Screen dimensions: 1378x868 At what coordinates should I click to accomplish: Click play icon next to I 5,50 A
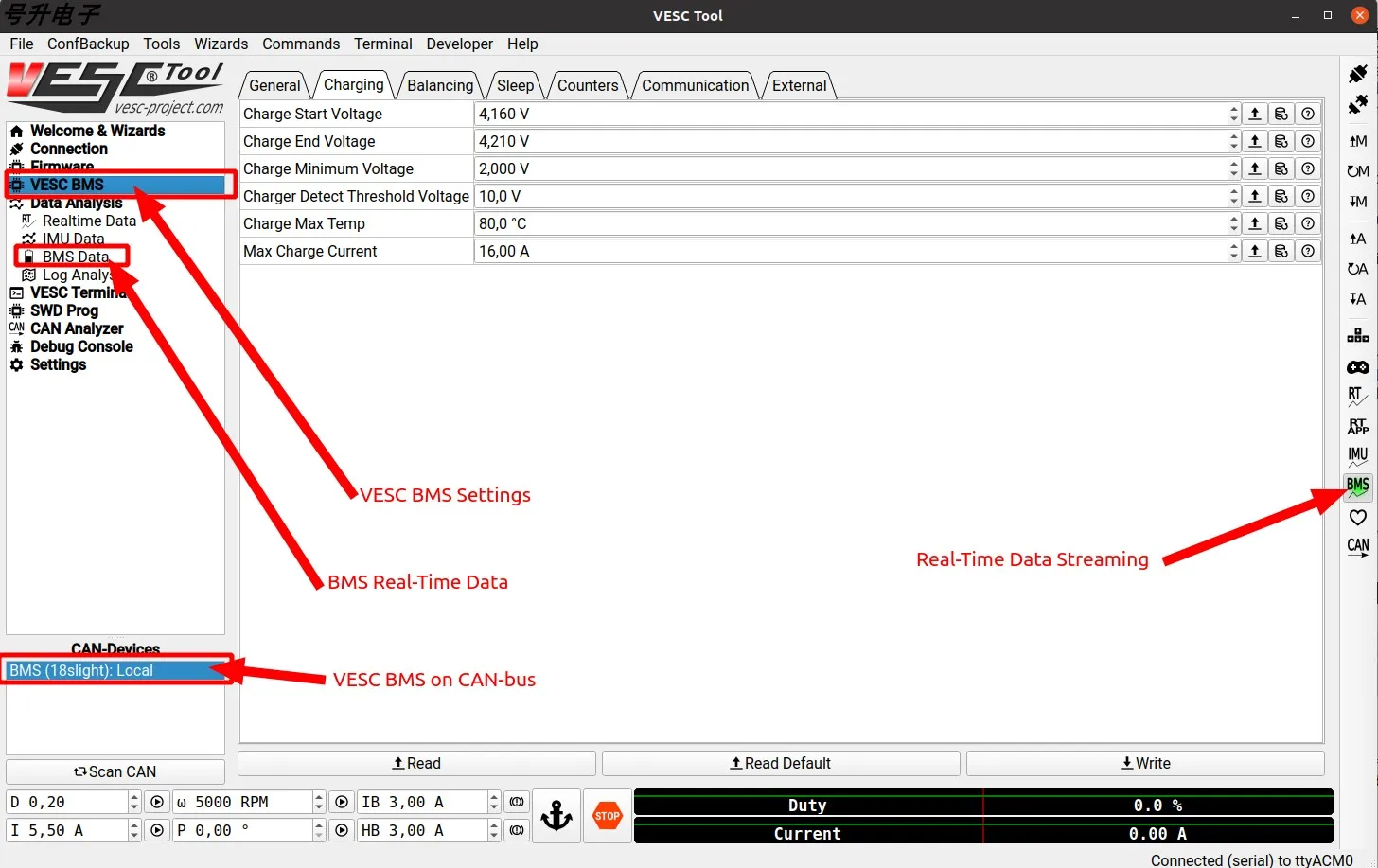click(157, 830)
